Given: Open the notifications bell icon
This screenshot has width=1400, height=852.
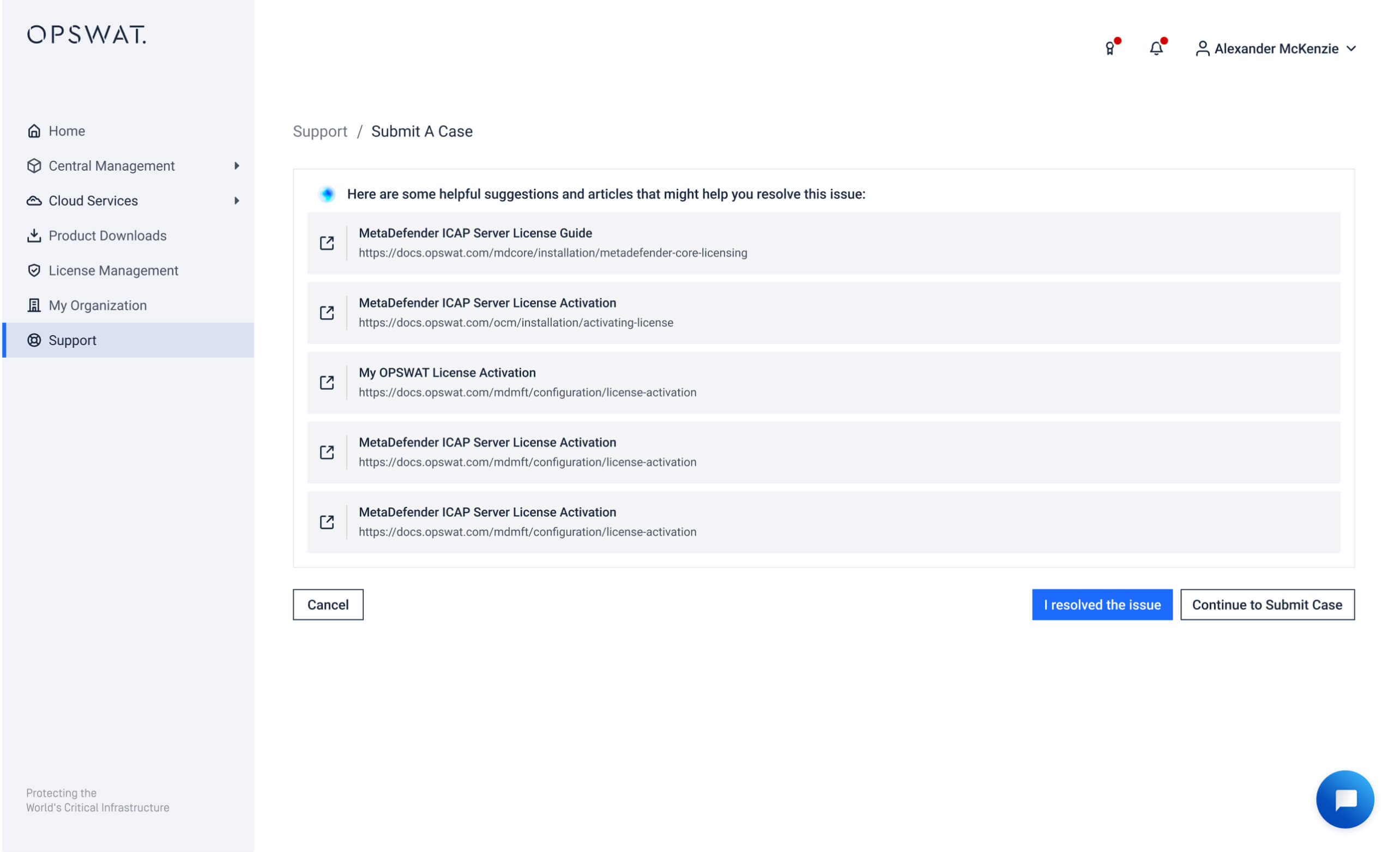Looking at the screenshot, I should tap(1156, 49).
